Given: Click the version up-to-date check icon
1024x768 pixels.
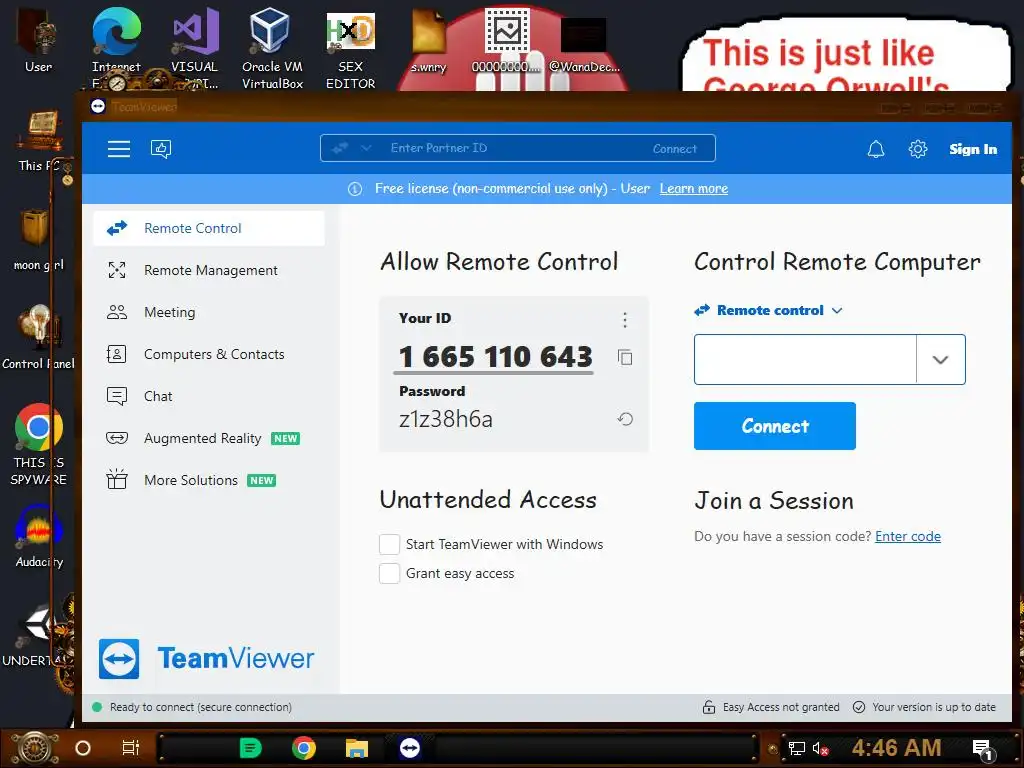Looking at the screenshot, I should tap(859, 707).
